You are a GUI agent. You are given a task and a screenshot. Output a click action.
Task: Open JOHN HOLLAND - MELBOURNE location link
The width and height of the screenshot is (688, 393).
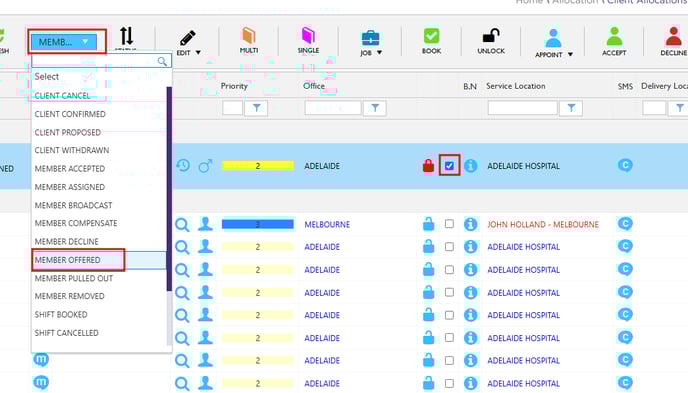click(x=543, y=225)
